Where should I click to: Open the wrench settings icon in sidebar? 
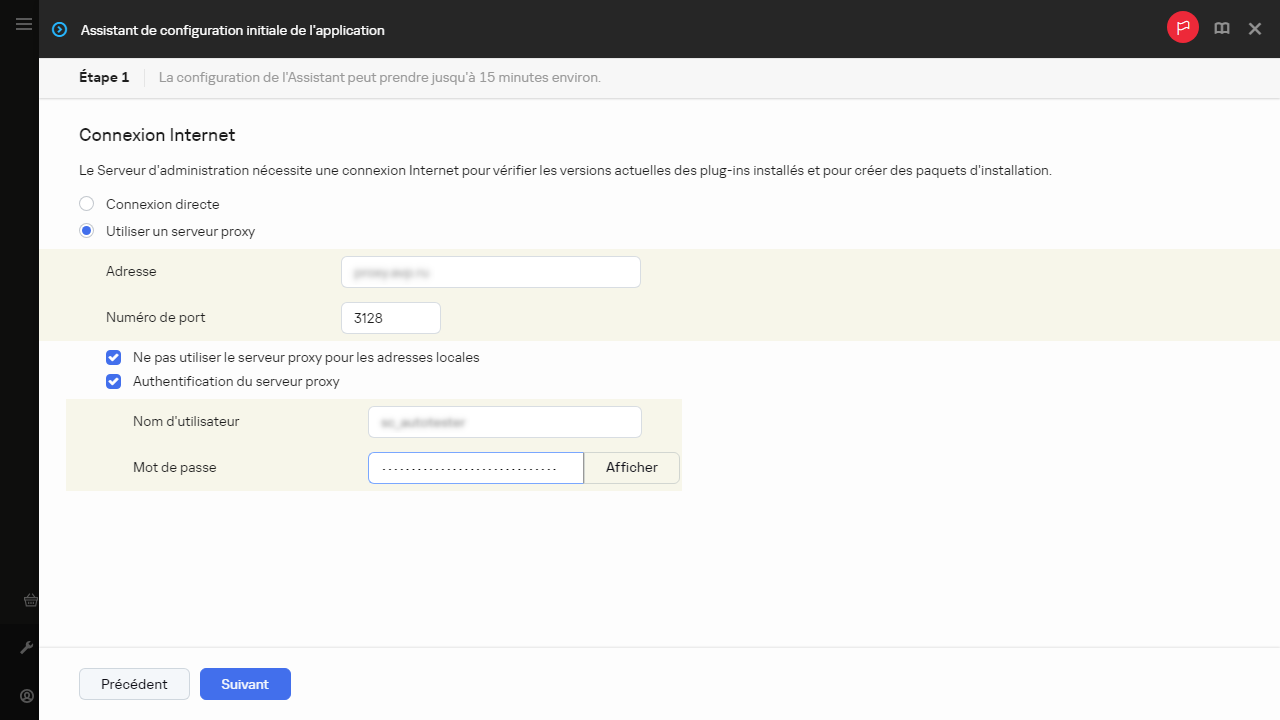(27, 648)
